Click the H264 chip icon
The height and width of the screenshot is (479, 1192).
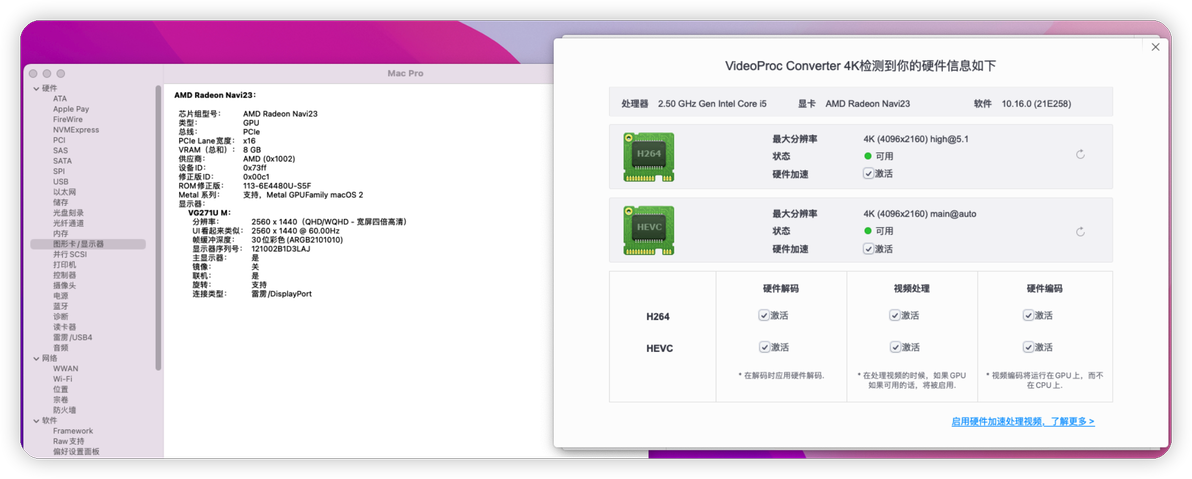(x=648, y=157)
